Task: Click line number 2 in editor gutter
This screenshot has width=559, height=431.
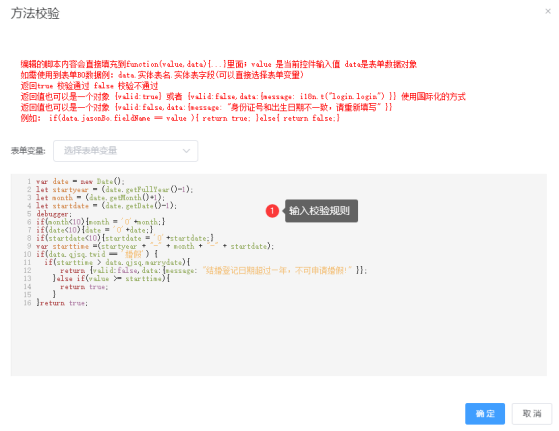Action: [29, 189]
